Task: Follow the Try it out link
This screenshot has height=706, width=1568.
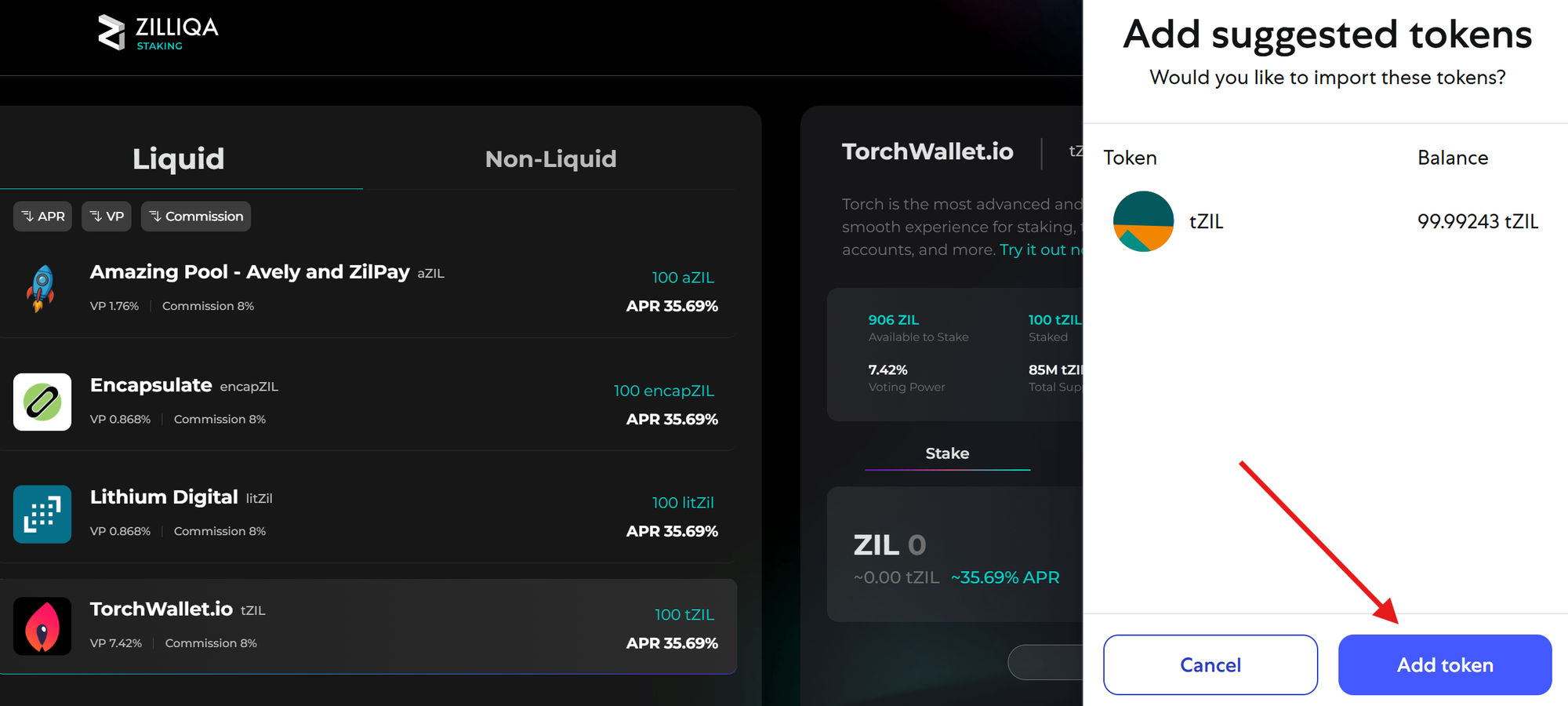Action: tap(1041, 249)
